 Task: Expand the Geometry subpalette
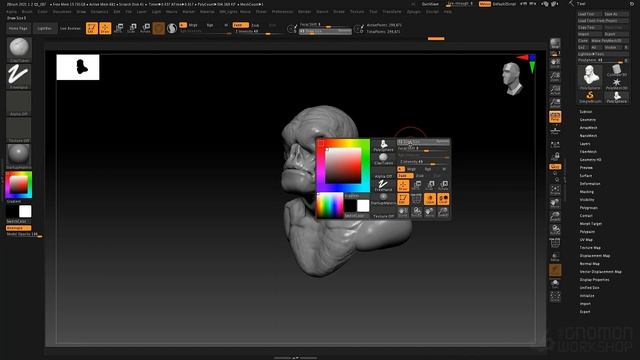(588, 120)
